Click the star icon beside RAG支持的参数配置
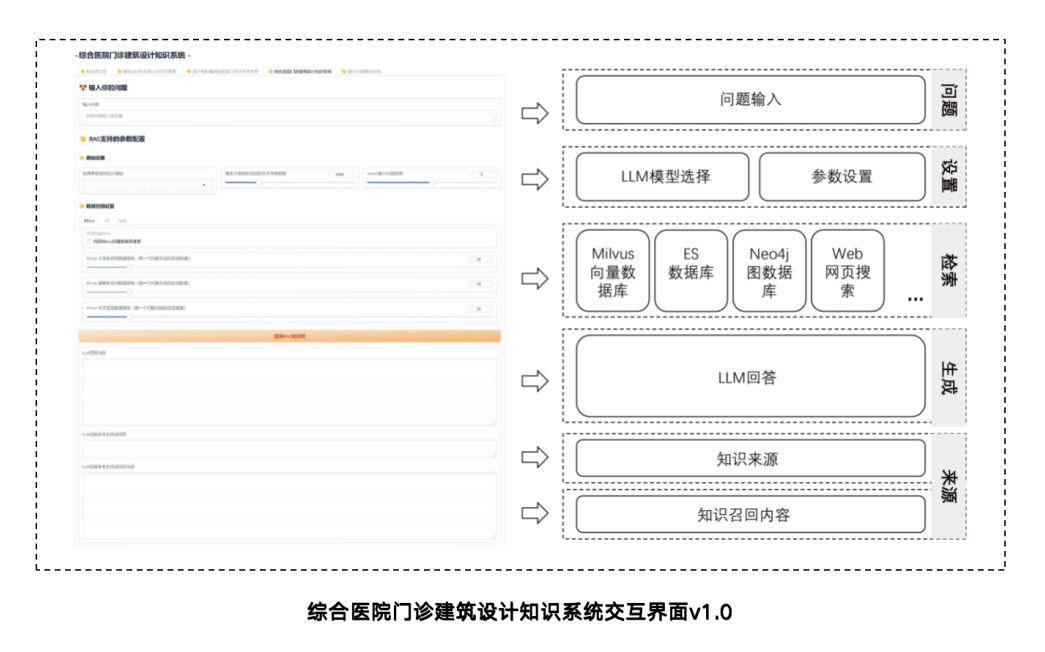Screen dimensions: 1045x652 [x=83, y=139]
